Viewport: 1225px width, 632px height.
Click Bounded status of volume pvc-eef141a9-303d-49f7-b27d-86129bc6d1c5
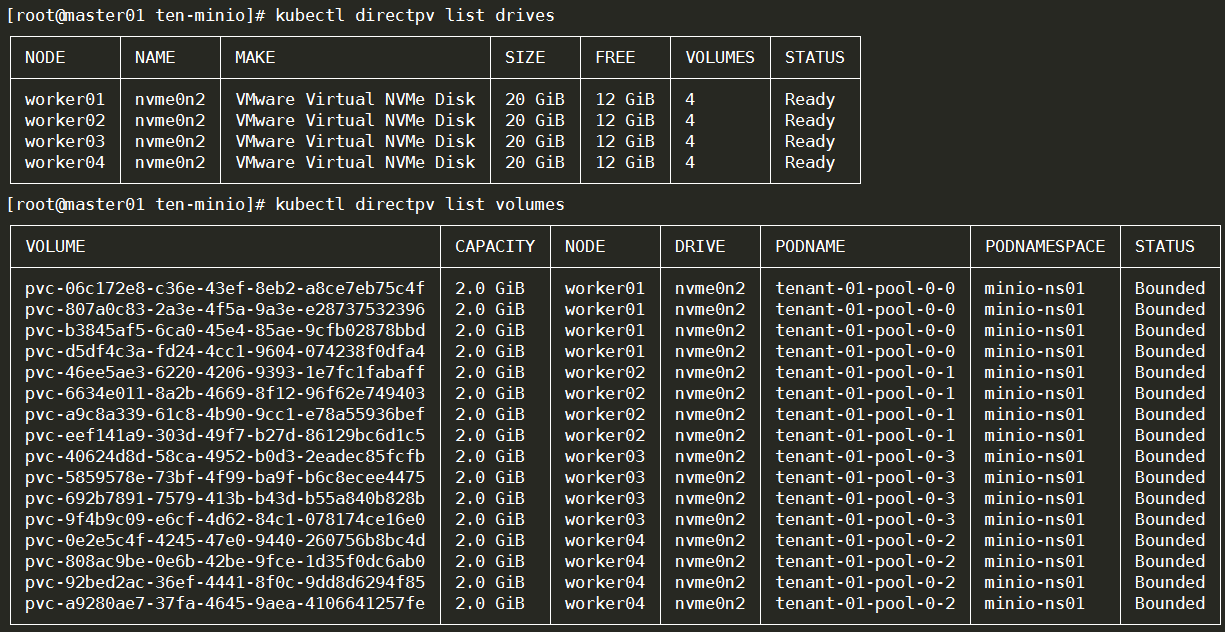click(x=1169, y=435)
